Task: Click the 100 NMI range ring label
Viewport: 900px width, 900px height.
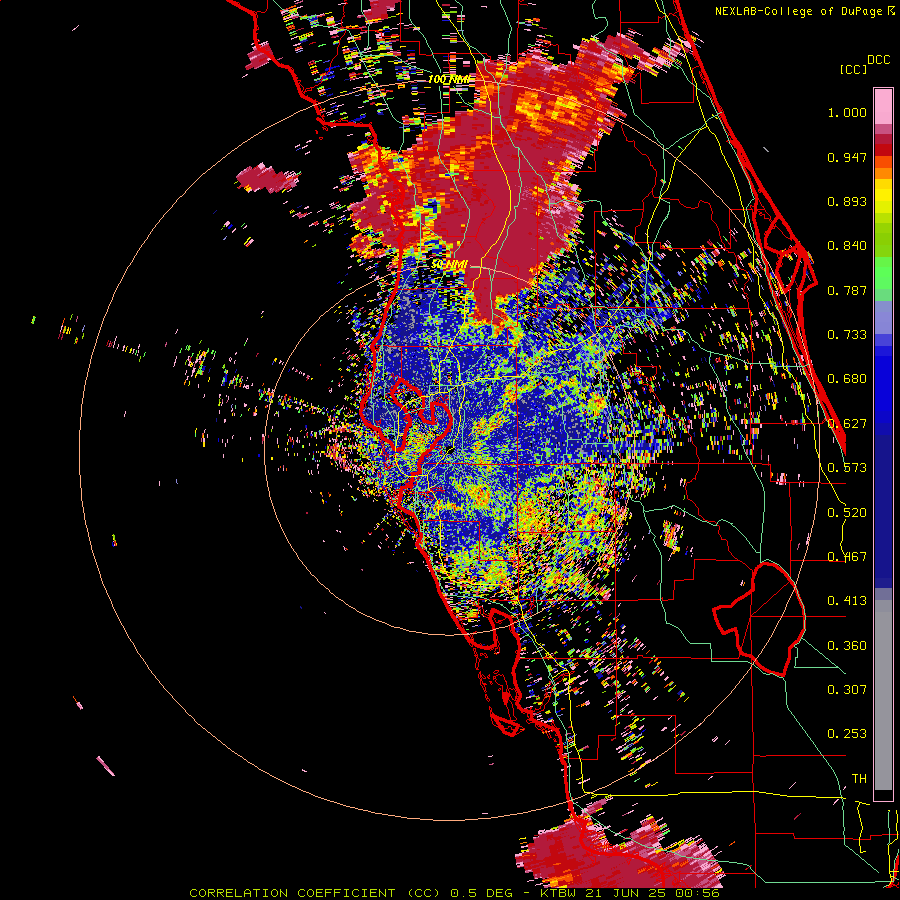Action: 451,79
